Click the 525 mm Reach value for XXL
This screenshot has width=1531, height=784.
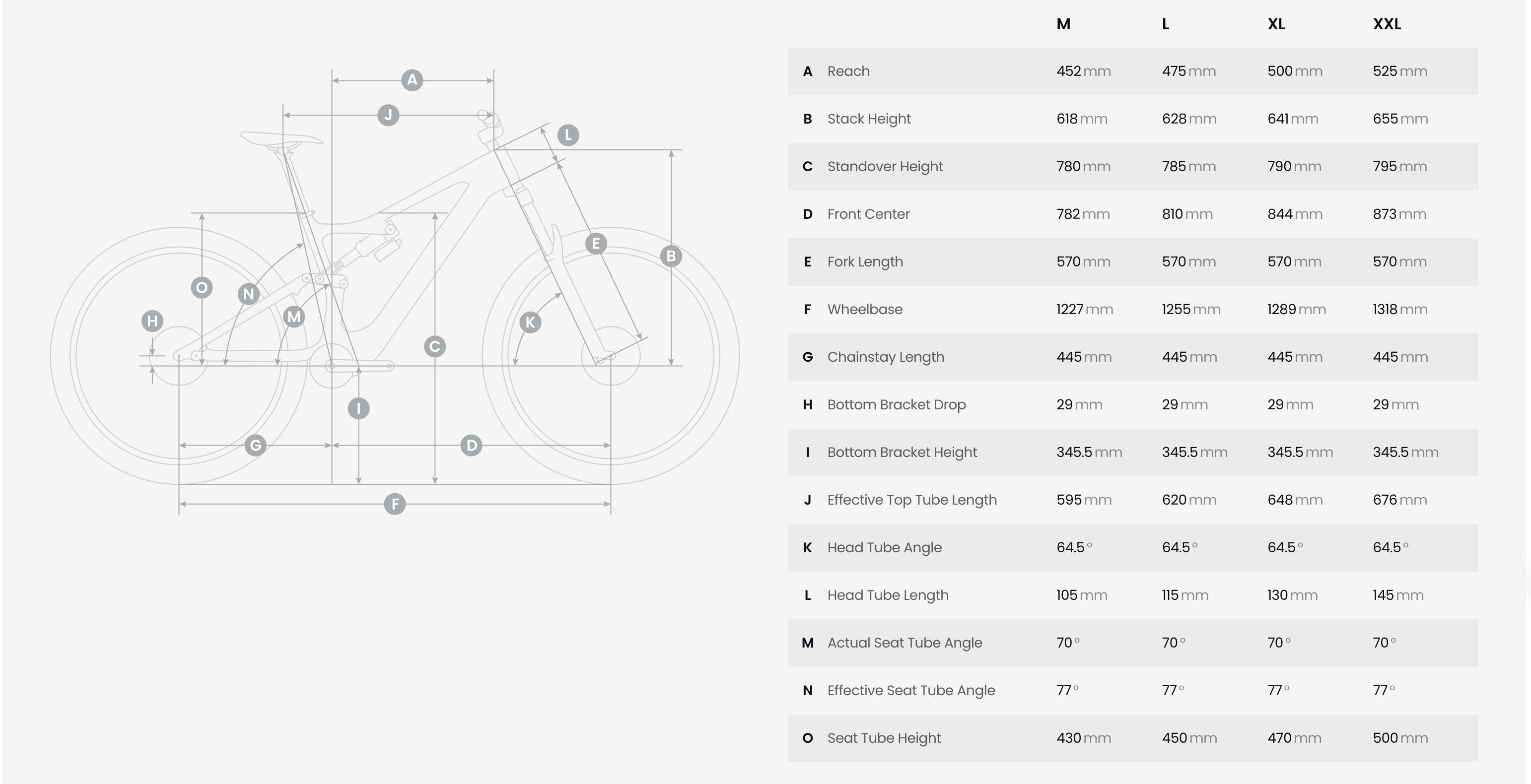[x=1399, y=71]
